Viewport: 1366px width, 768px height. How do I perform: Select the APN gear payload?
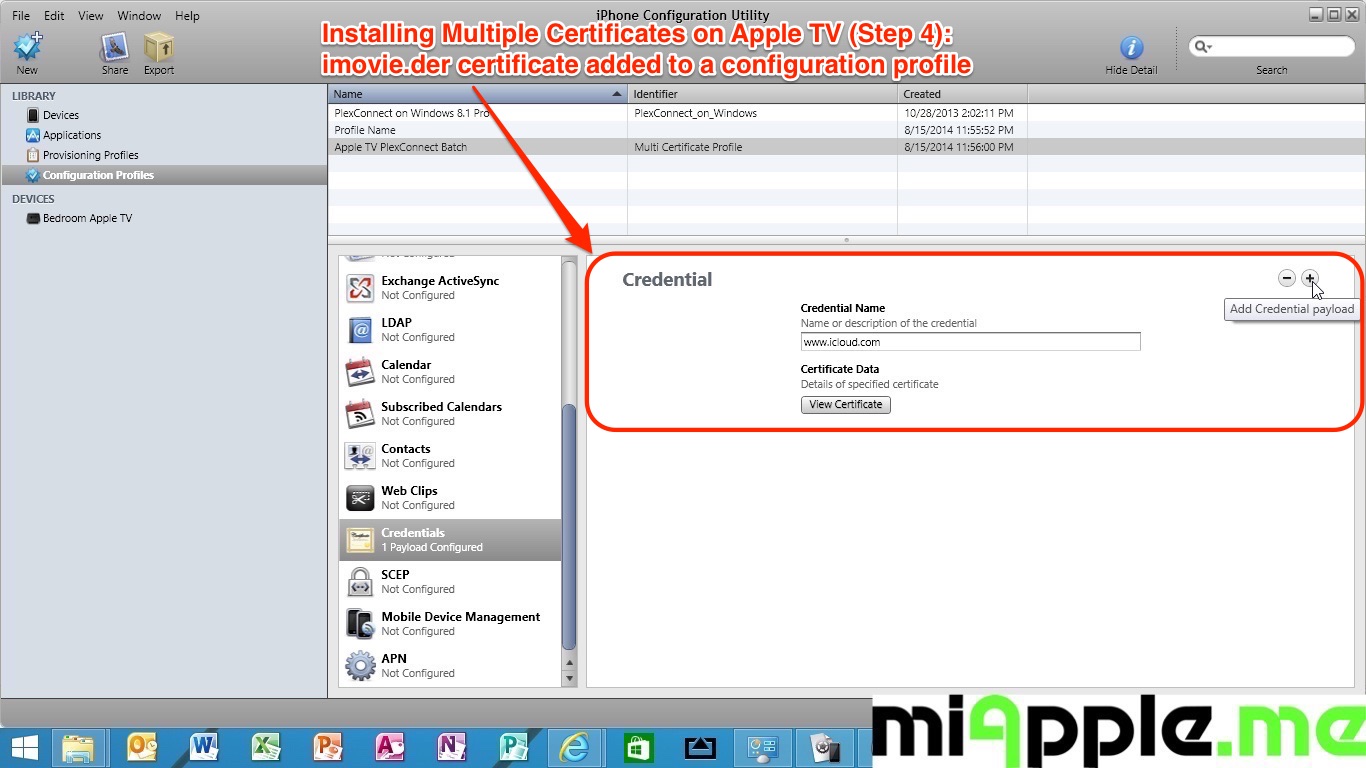(x=360, y=665)
